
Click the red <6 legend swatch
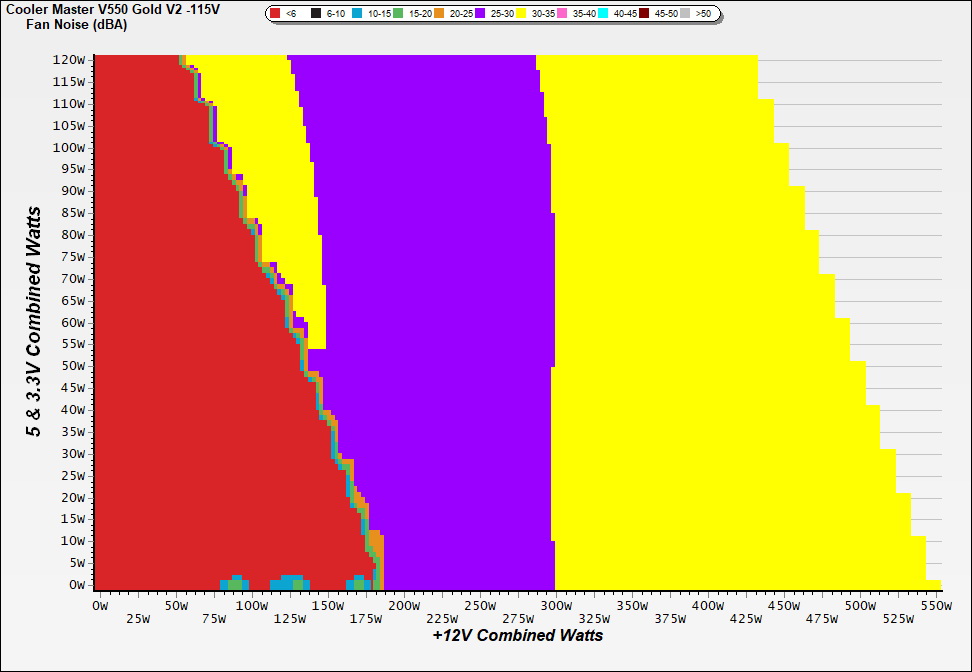tap(276, 14)
